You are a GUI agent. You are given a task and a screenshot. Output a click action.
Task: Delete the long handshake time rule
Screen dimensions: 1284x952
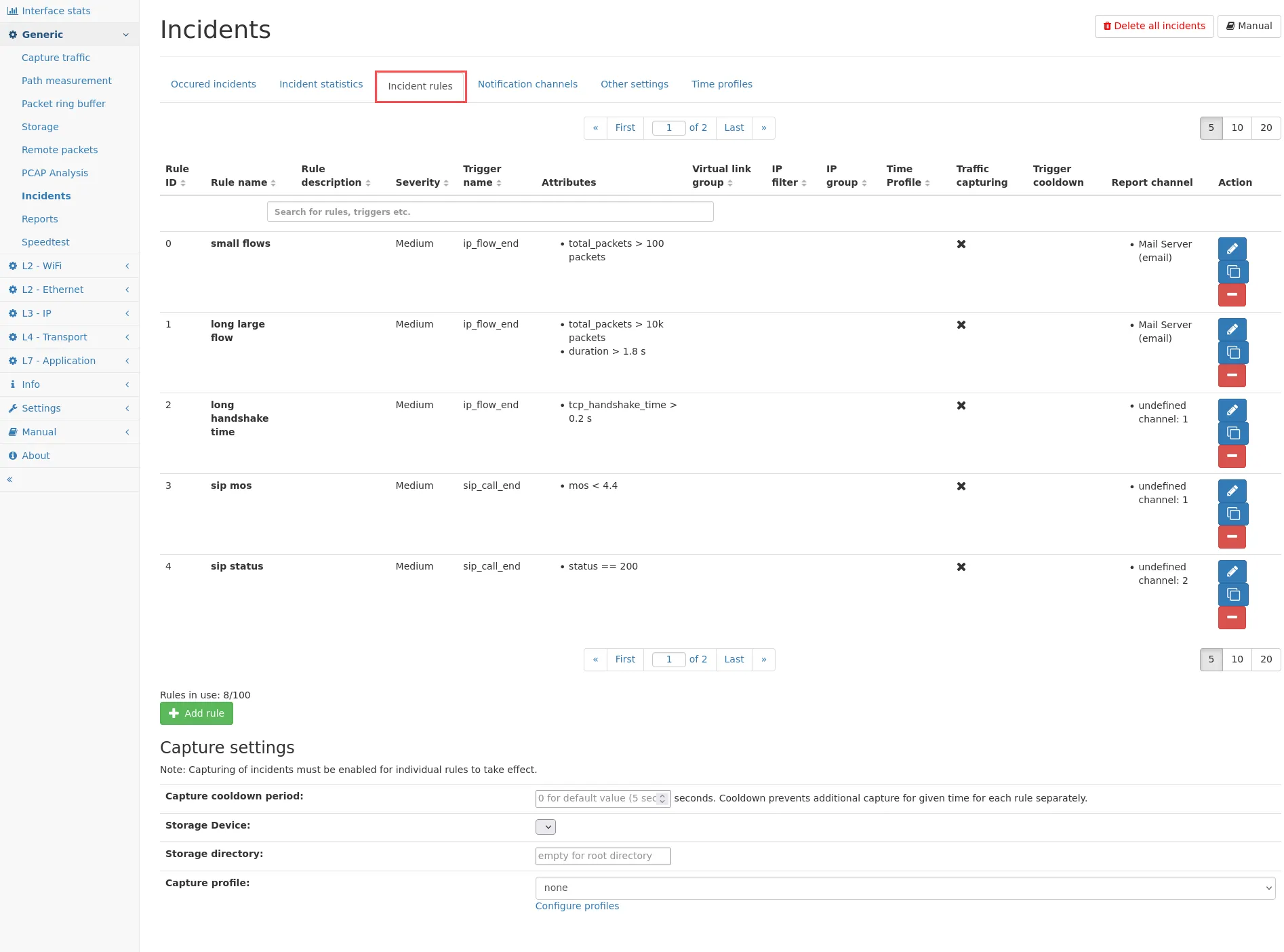coord(1232,456)
